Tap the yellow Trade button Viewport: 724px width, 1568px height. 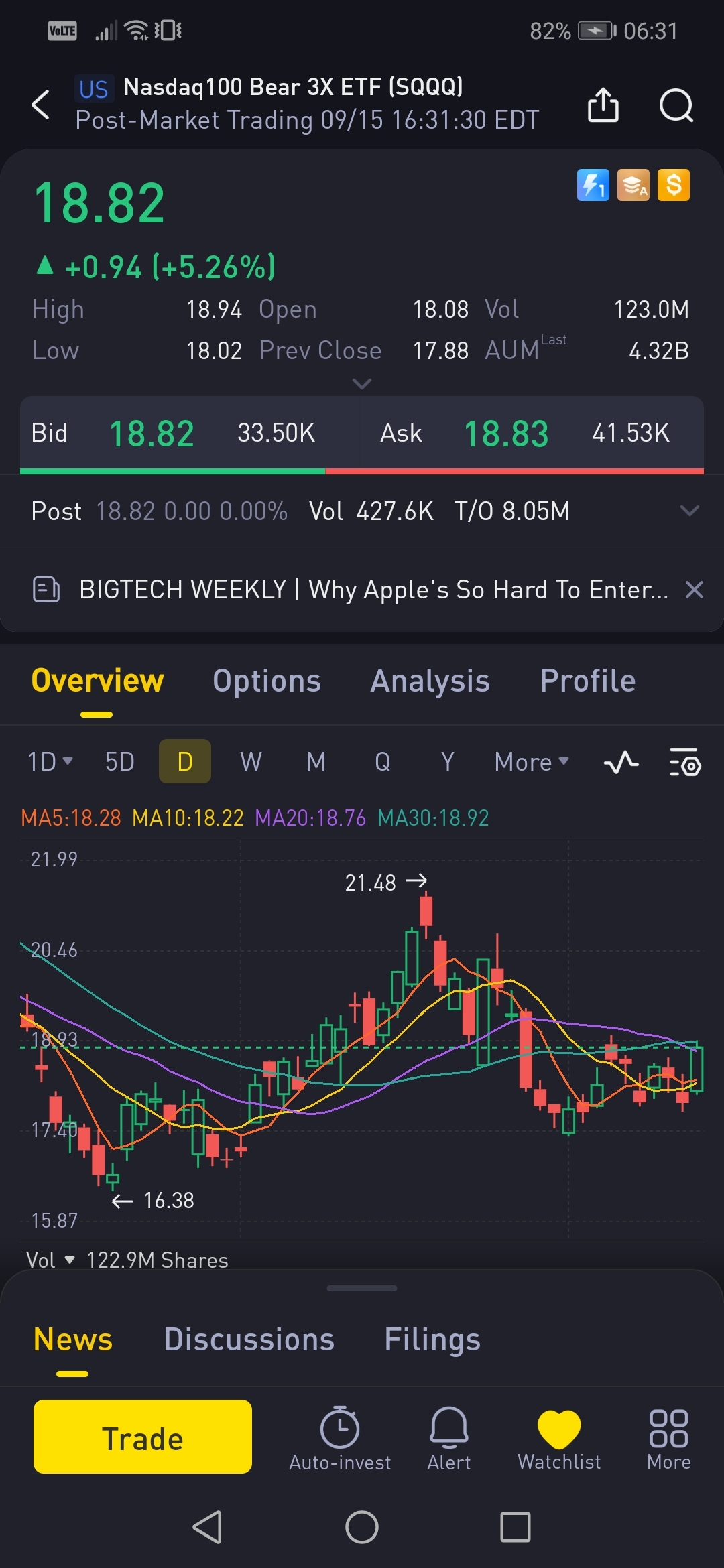143,1437
